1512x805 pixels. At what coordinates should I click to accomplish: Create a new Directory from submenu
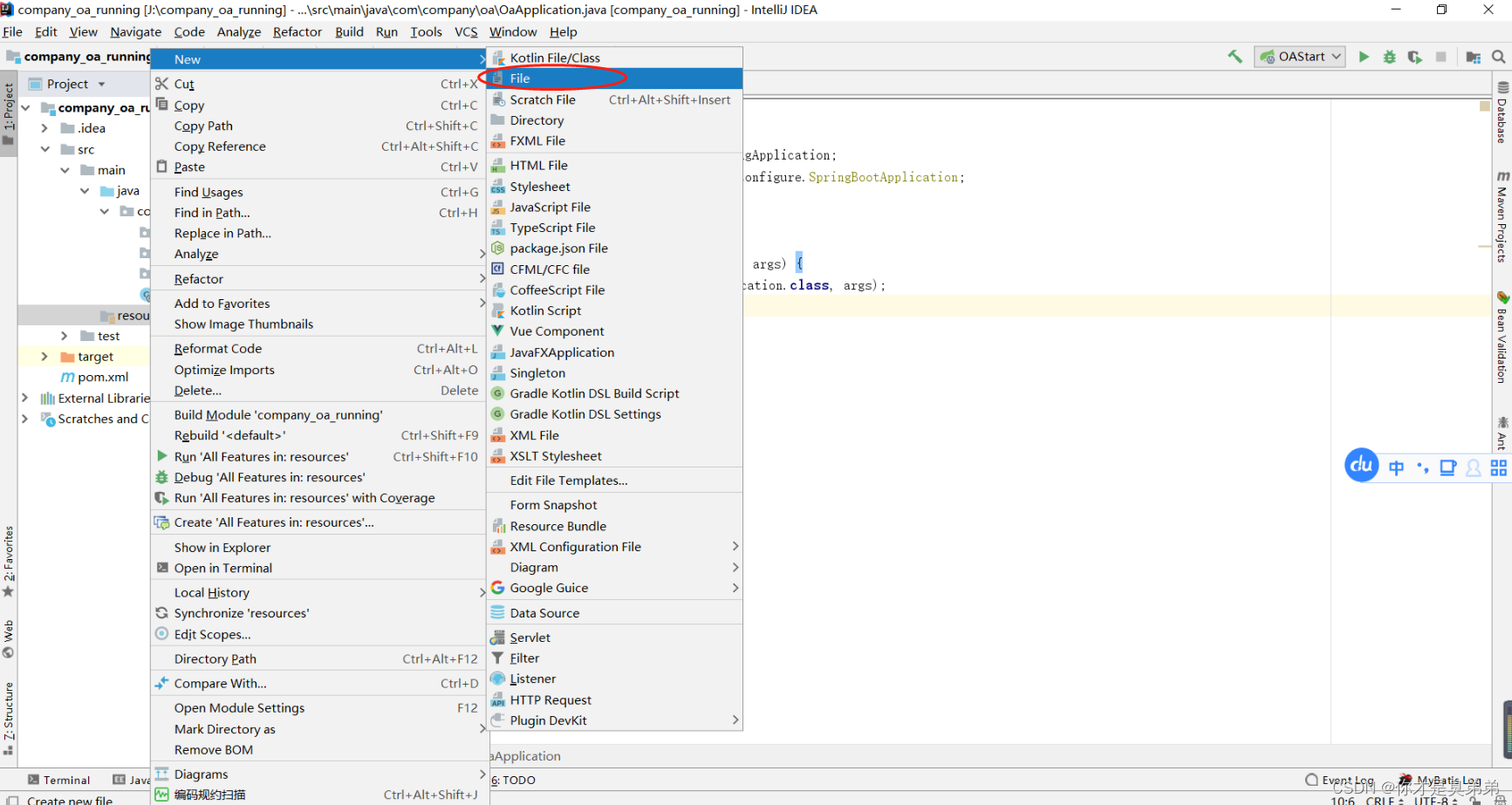click(x=614, y=120)
